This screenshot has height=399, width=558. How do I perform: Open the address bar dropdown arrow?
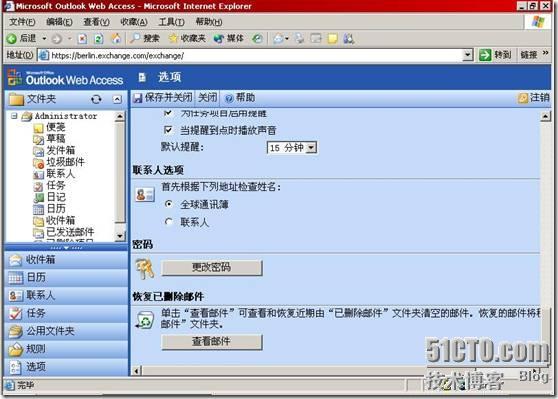click(467, 55)
